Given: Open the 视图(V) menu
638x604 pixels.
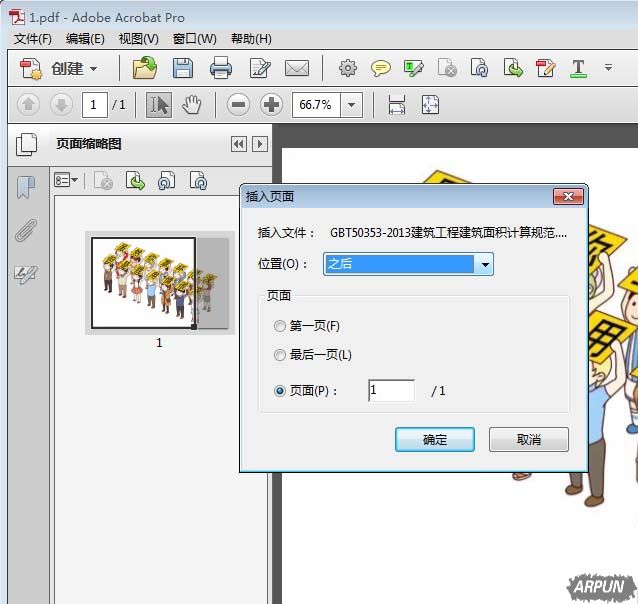Looking at the screenshot, I should point(138,39).
